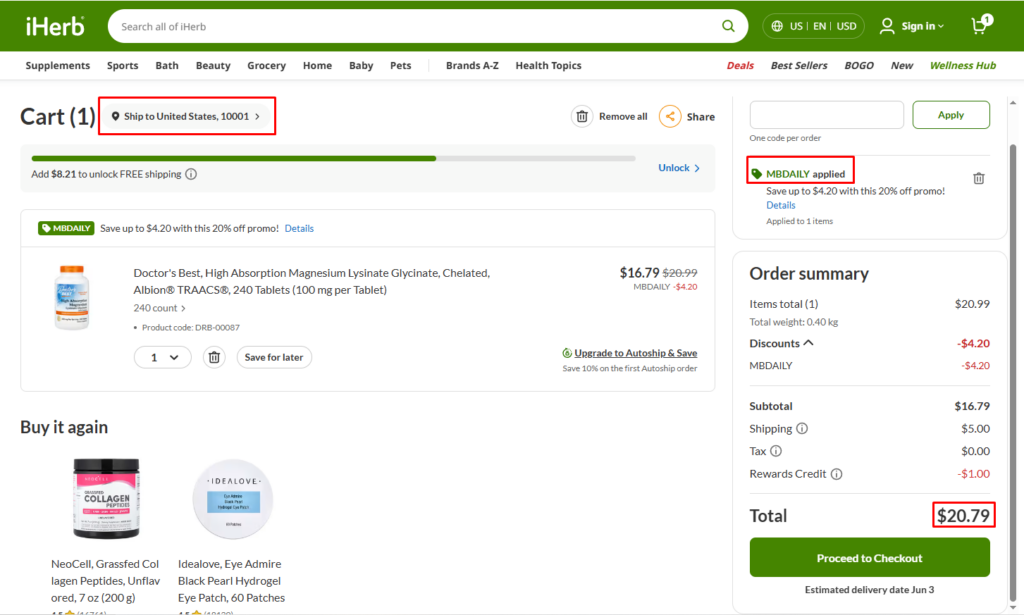Open the Baby menu

coord(361,65)
